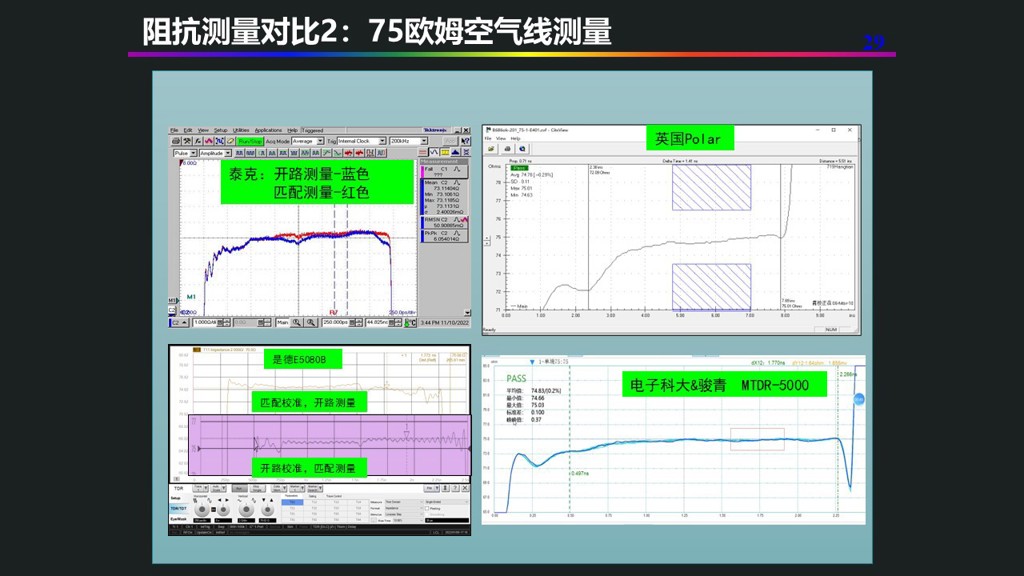Click the first magnifier icon next to Main

pyautogui.click(x=296, y=323)
